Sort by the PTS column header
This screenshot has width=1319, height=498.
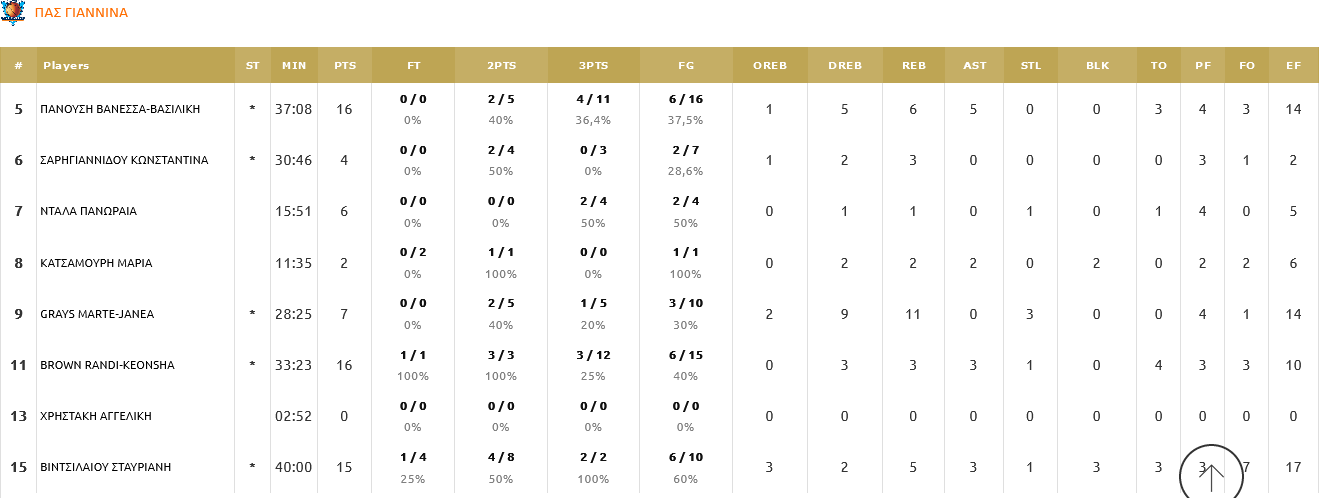click(345, 66)
